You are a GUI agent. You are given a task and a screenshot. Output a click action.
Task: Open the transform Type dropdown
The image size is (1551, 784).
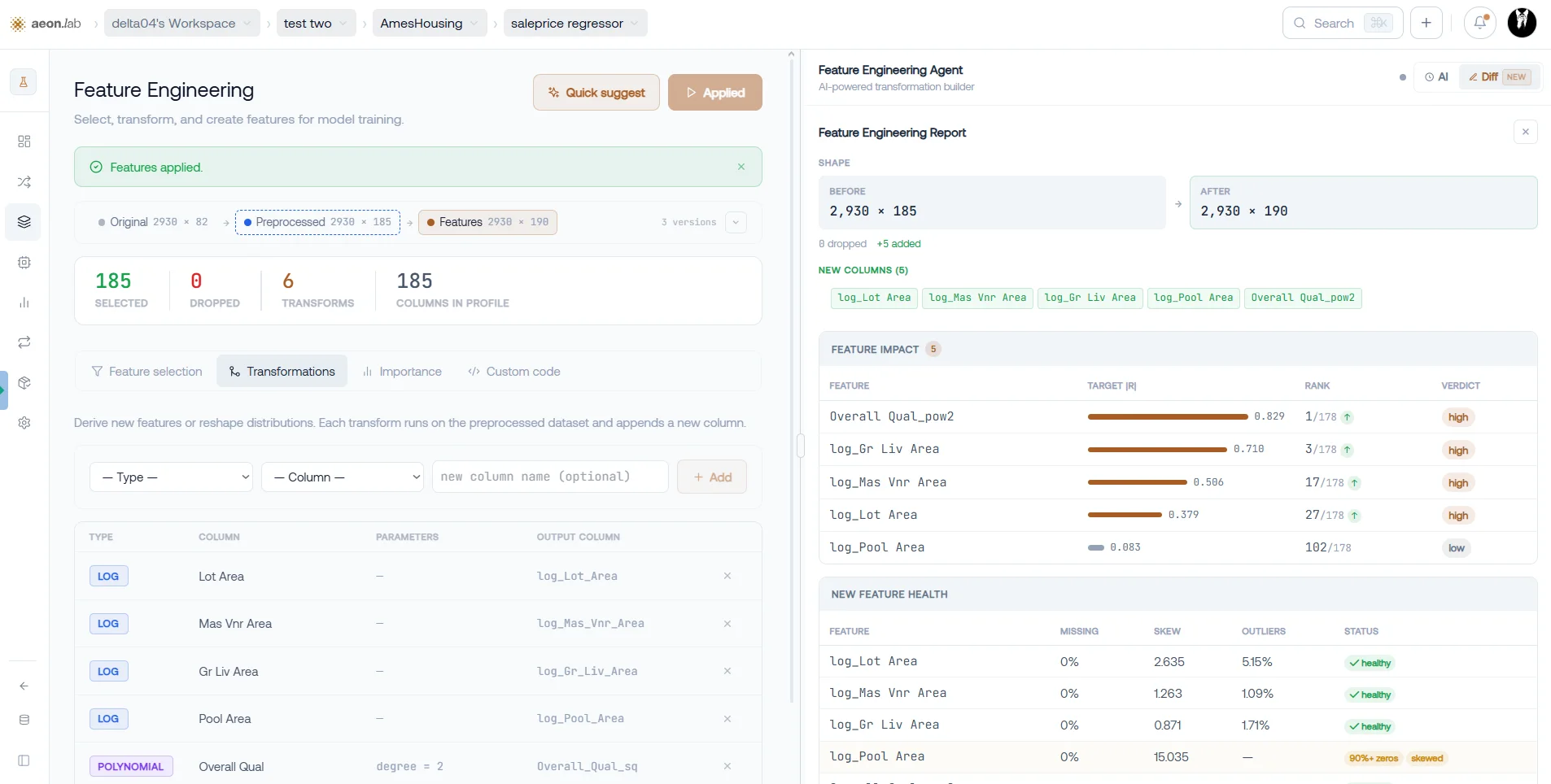click(171, 477)
